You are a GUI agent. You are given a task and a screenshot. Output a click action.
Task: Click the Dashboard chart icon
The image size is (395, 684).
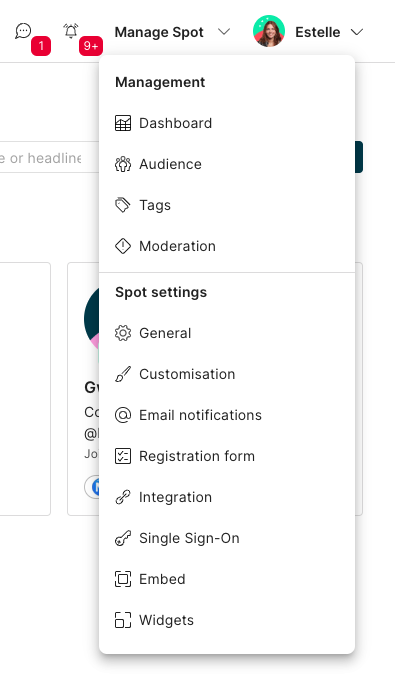(123, 123)
